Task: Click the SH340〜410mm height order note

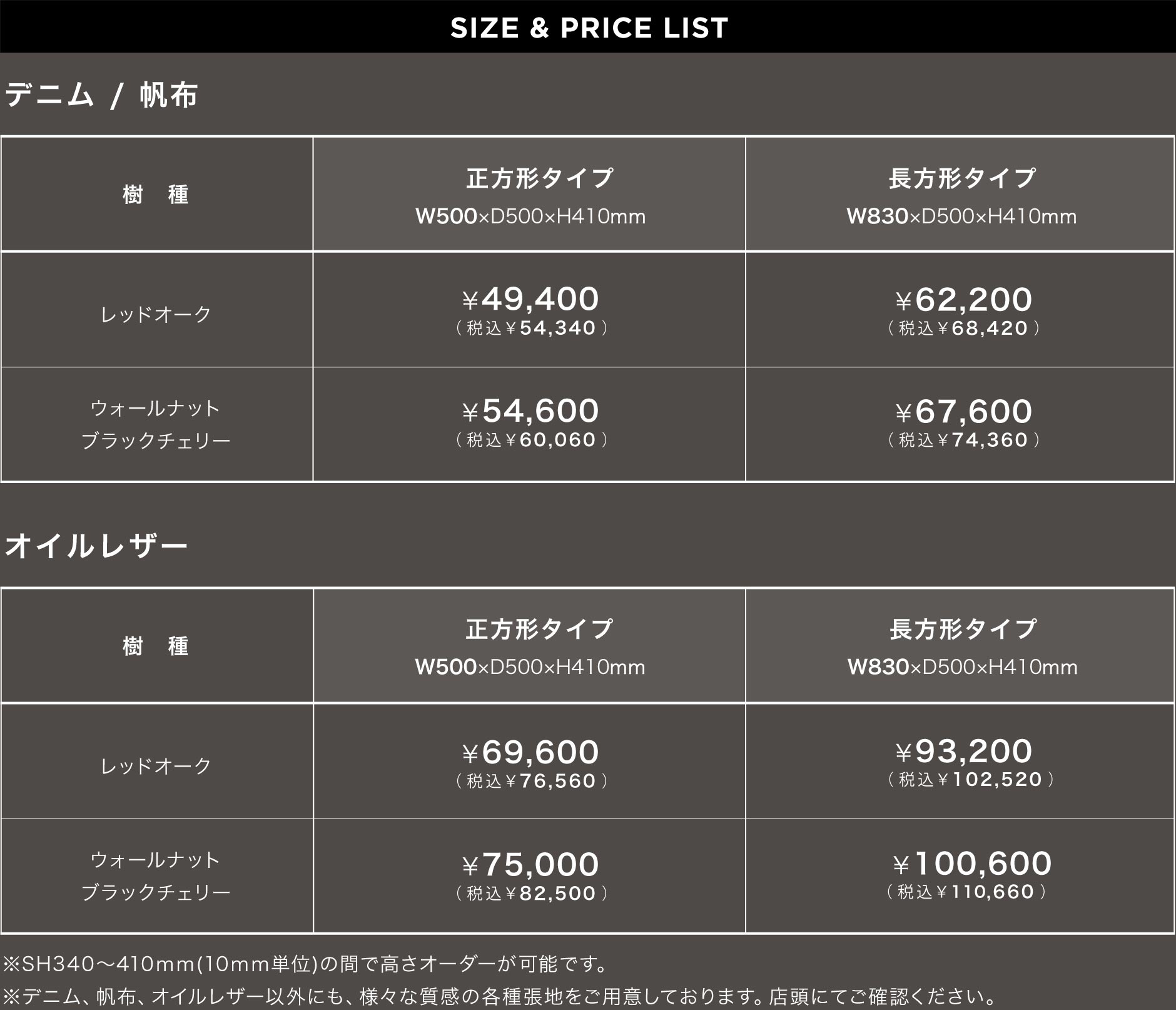Action: tap(305, 964)
